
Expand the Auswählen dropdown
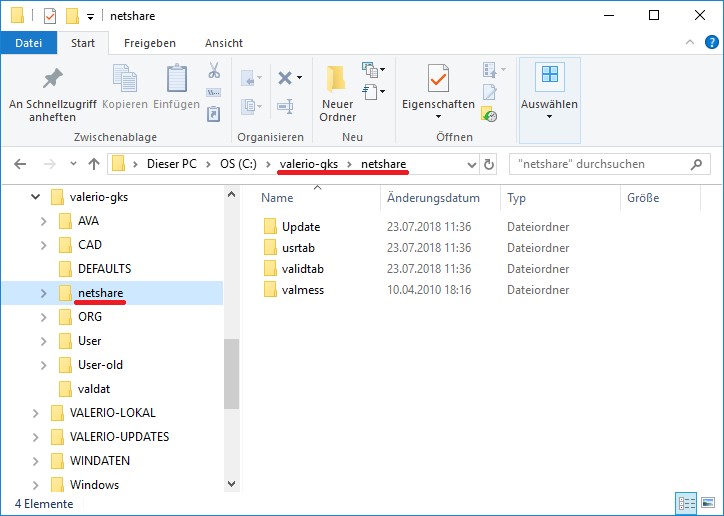pyautogui.click(x=549, y=116)
